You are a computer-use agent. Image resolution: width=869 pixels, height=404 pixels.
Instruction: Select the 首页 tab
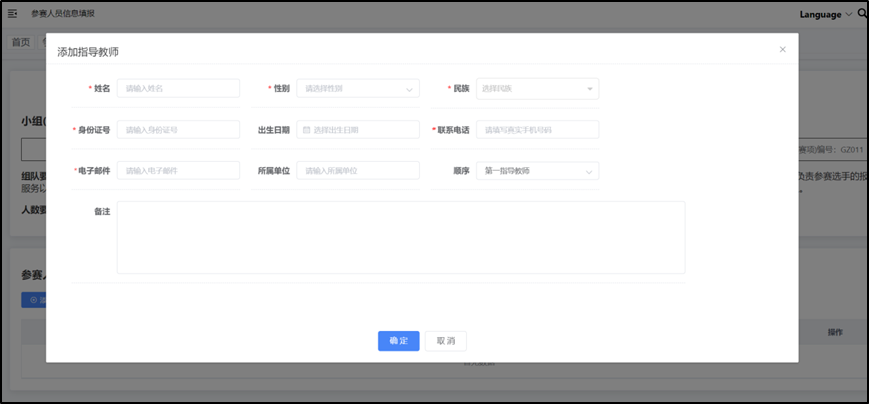point(21,42)
